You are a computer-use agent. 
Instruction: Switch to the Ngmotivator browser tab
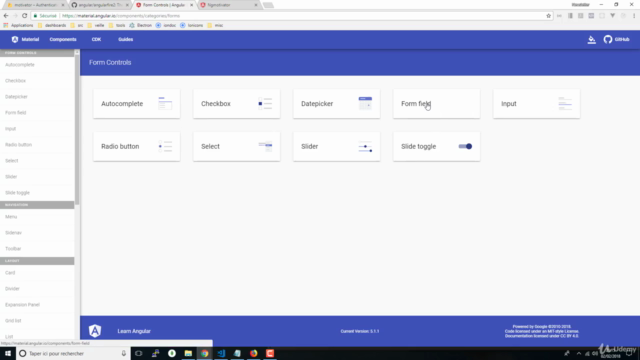click(229, 5)
